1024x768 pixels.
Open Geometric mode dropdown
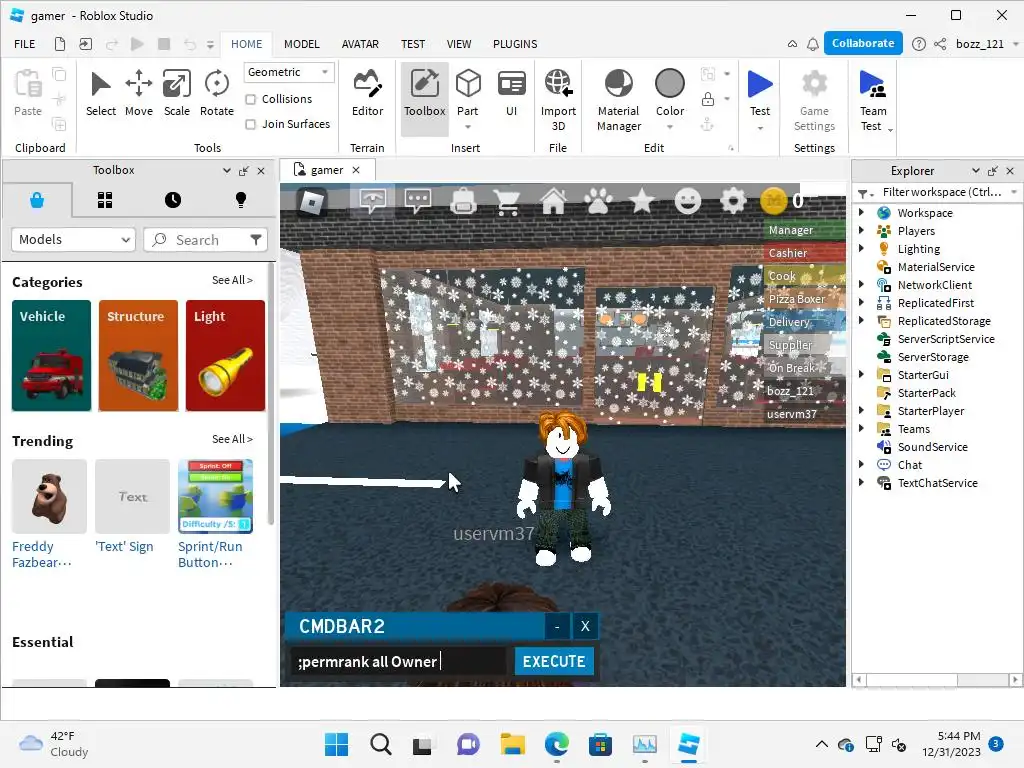coord(289,72)
